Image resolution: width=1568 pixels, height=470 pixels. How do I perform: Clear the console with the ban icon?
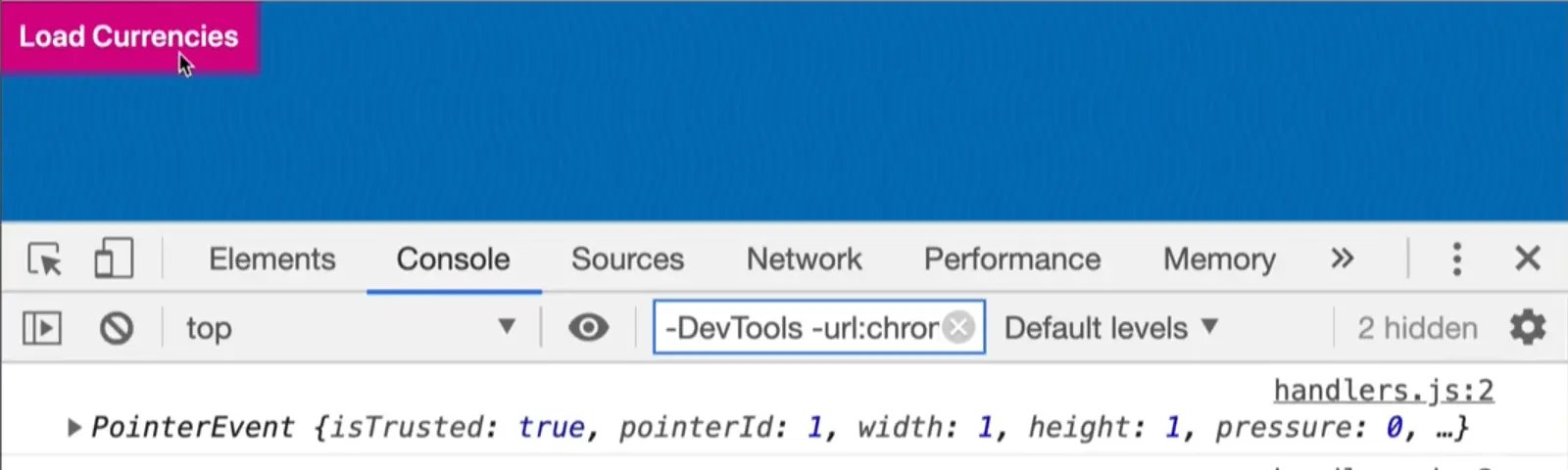(x=117, y=328)
